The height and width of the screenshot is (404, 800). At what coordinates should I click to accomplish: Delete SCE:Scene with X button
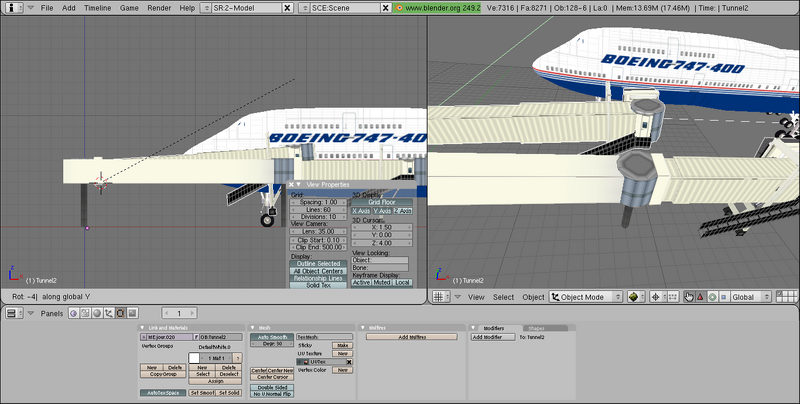(386, 8)
